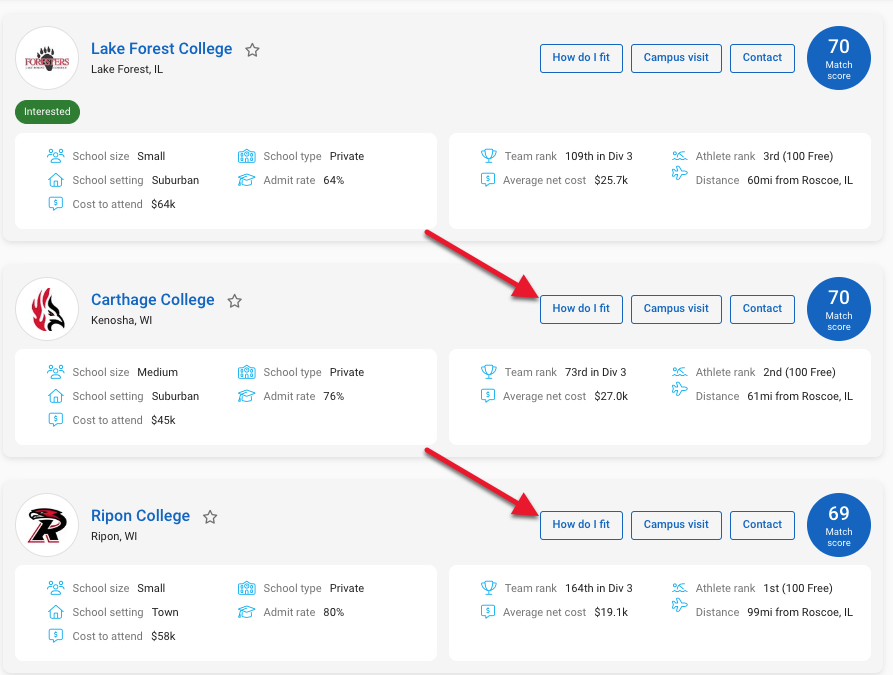Screen dimensions: 893x675
Task: Click Ripon admit rate graduation cap icon
Action: point(246,612)
